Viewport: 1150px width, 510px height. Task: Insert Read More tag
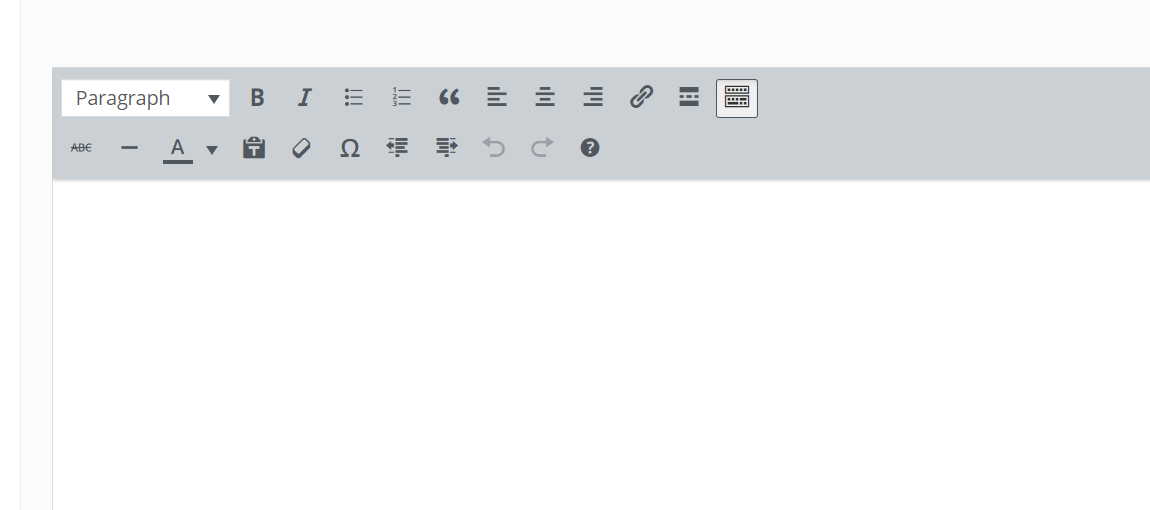point(689,98)
